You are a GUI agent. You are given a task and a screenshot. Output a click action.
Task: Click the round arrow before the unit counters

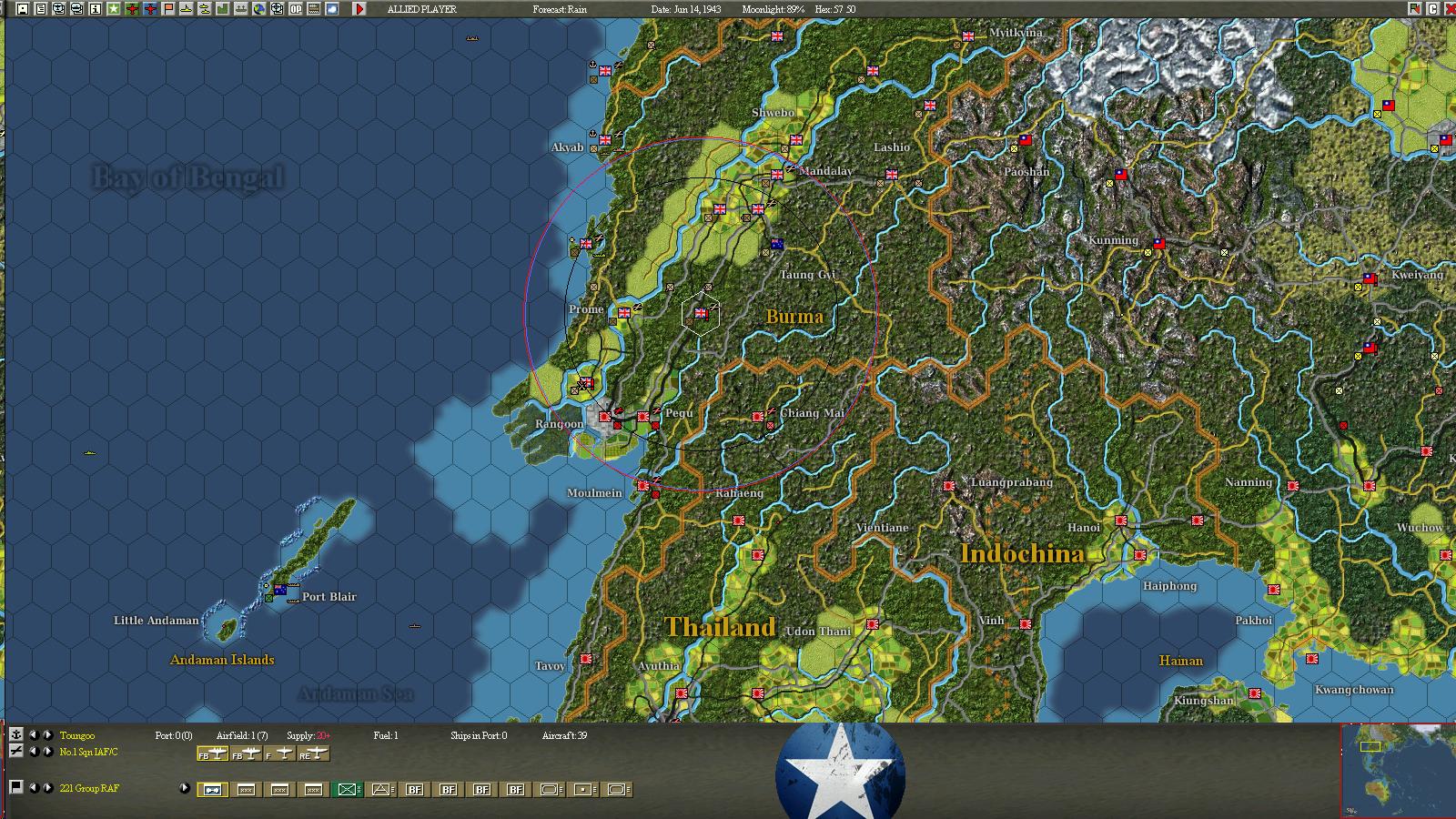(185, 788)
